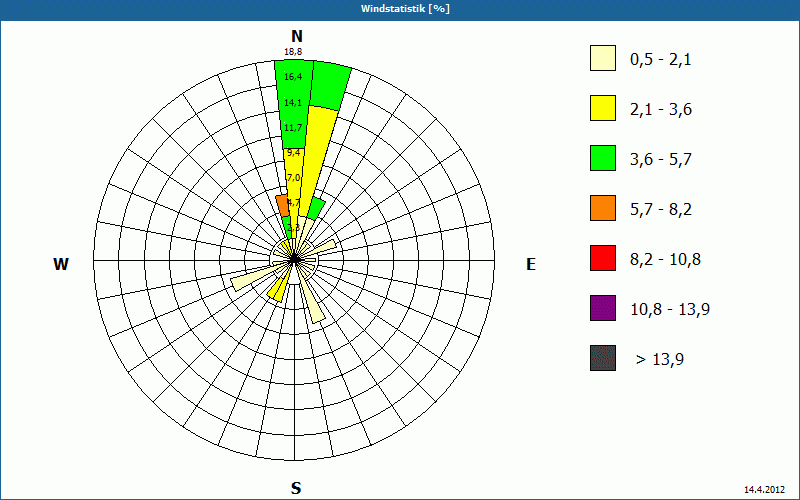This screenshot has height=500, width=800.
Task: Click the ring value '14,1'
Action: coord(293,103)
